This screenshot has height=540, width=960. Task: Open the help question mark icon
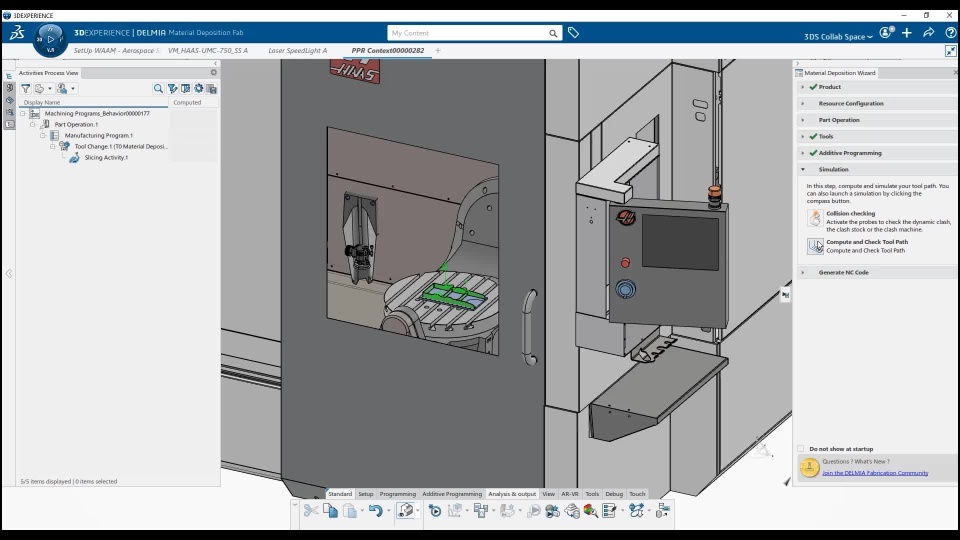(950, 33)
